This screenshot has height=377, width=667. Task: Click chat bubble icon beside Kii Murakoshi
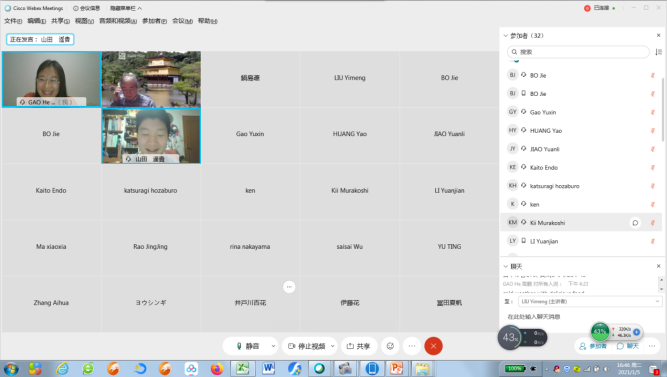point(635,223)
